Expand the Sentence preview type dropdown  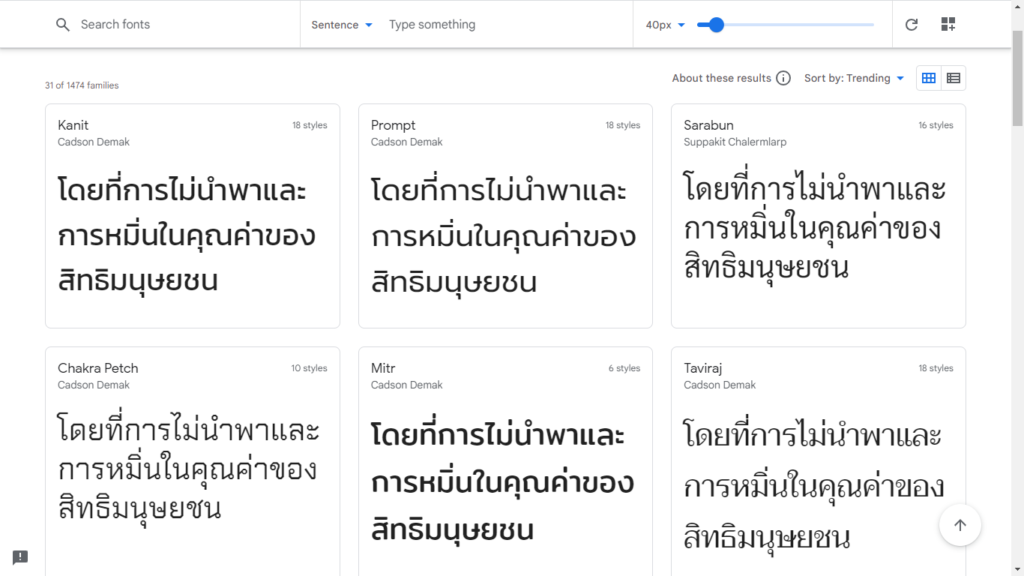coord(342,25)
